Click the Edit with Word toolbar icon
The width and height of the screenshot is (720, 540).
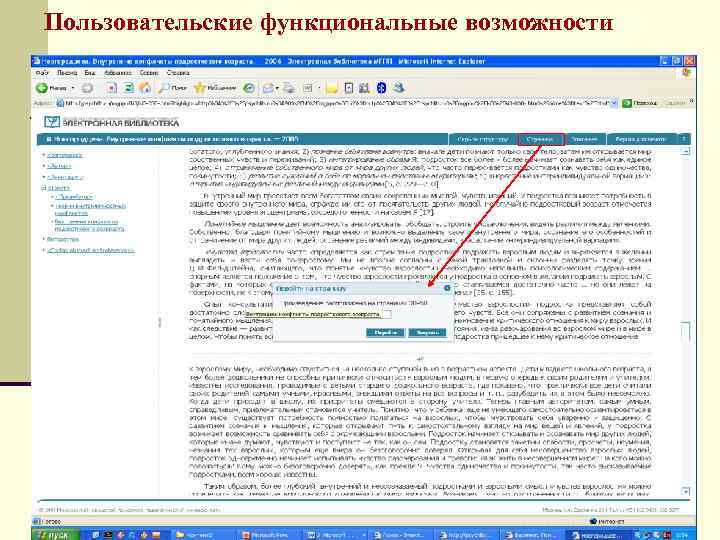(308, 88)
